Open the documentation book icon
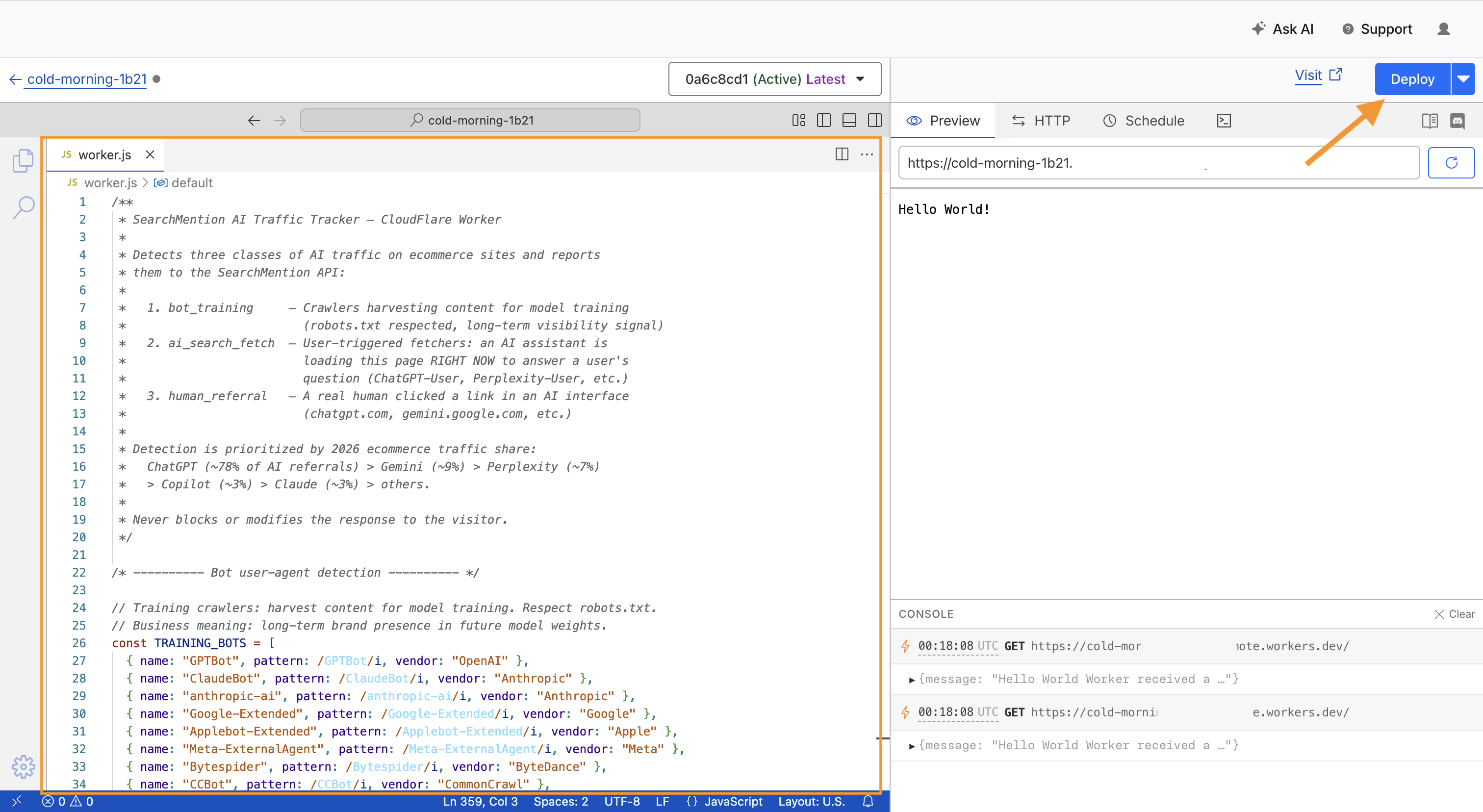Image resolution: width=1483 pixels, height=812 pixels. coord(1430,120)
